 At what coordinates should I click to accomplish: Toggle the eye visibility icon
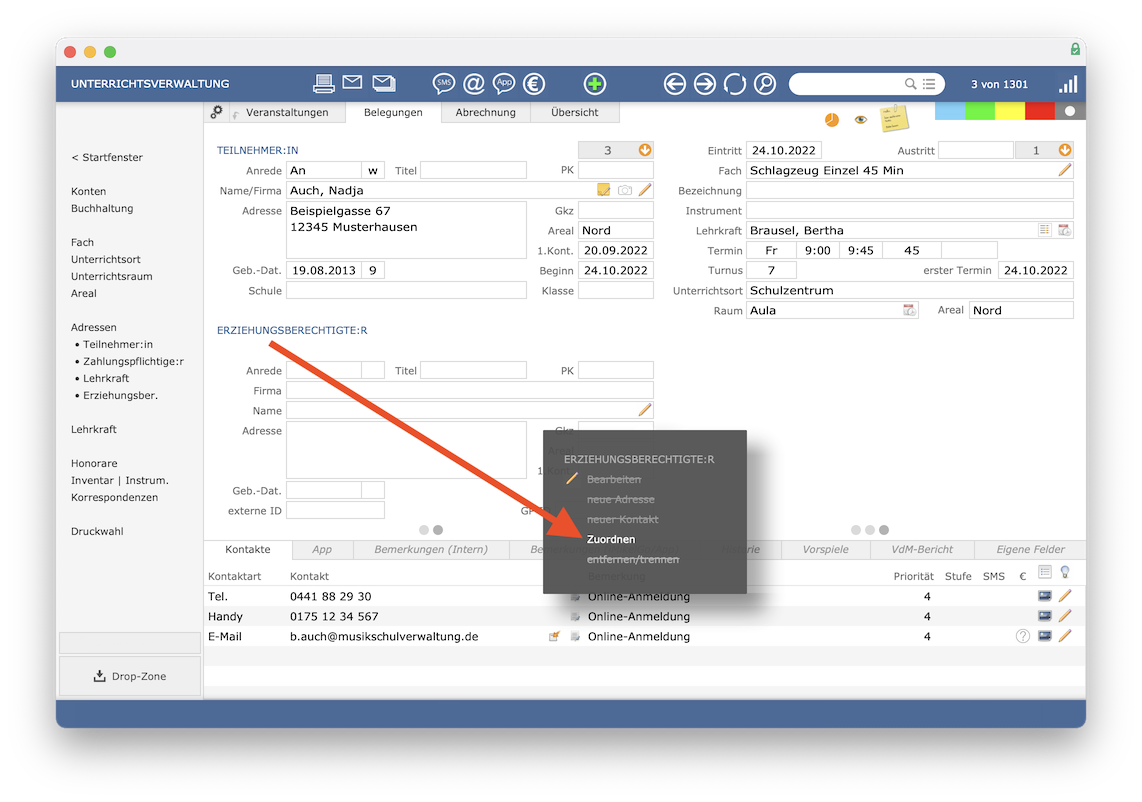pos(861,119)
